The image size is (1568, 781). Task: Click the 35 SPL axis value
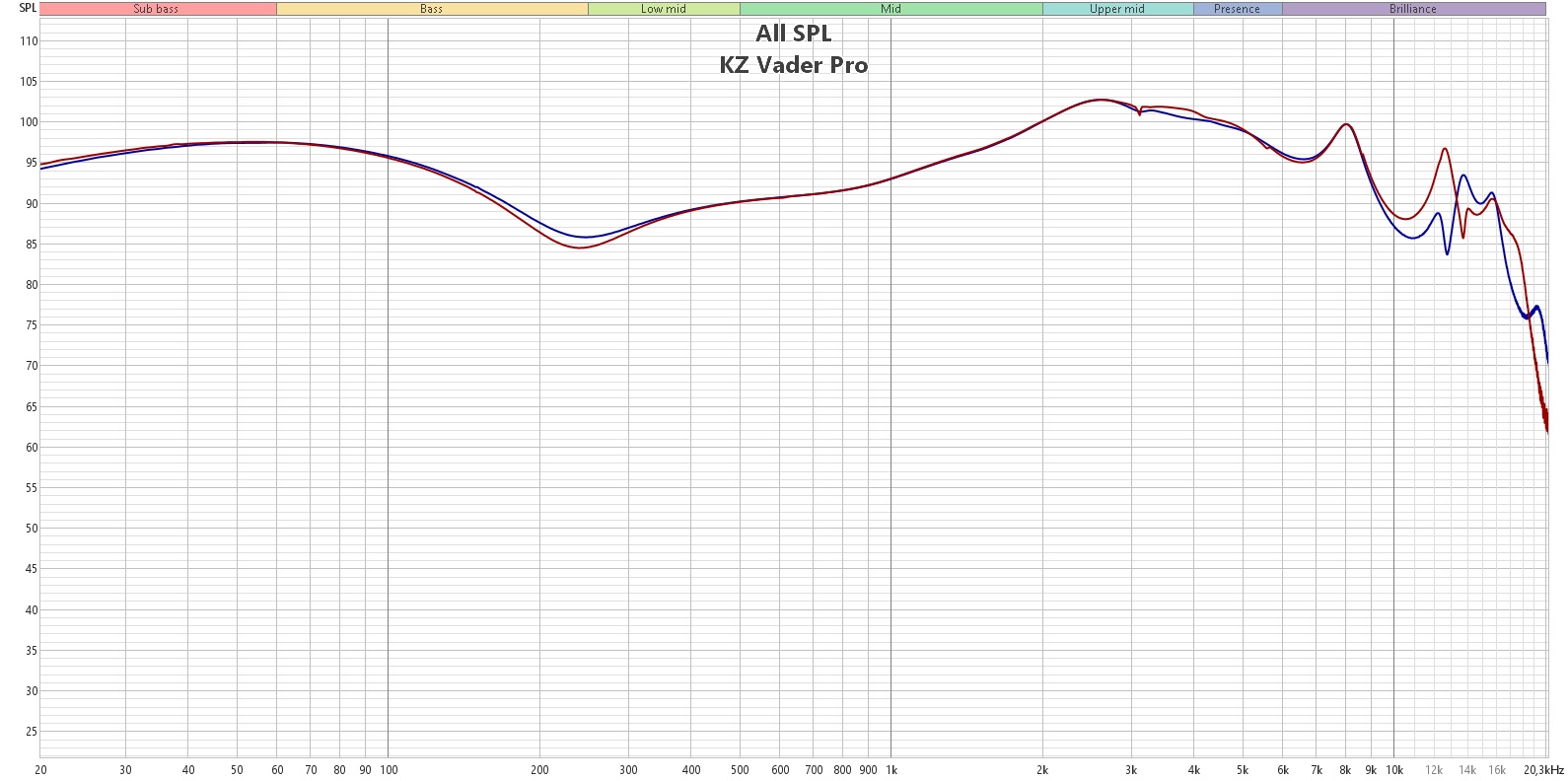[32, 651]
